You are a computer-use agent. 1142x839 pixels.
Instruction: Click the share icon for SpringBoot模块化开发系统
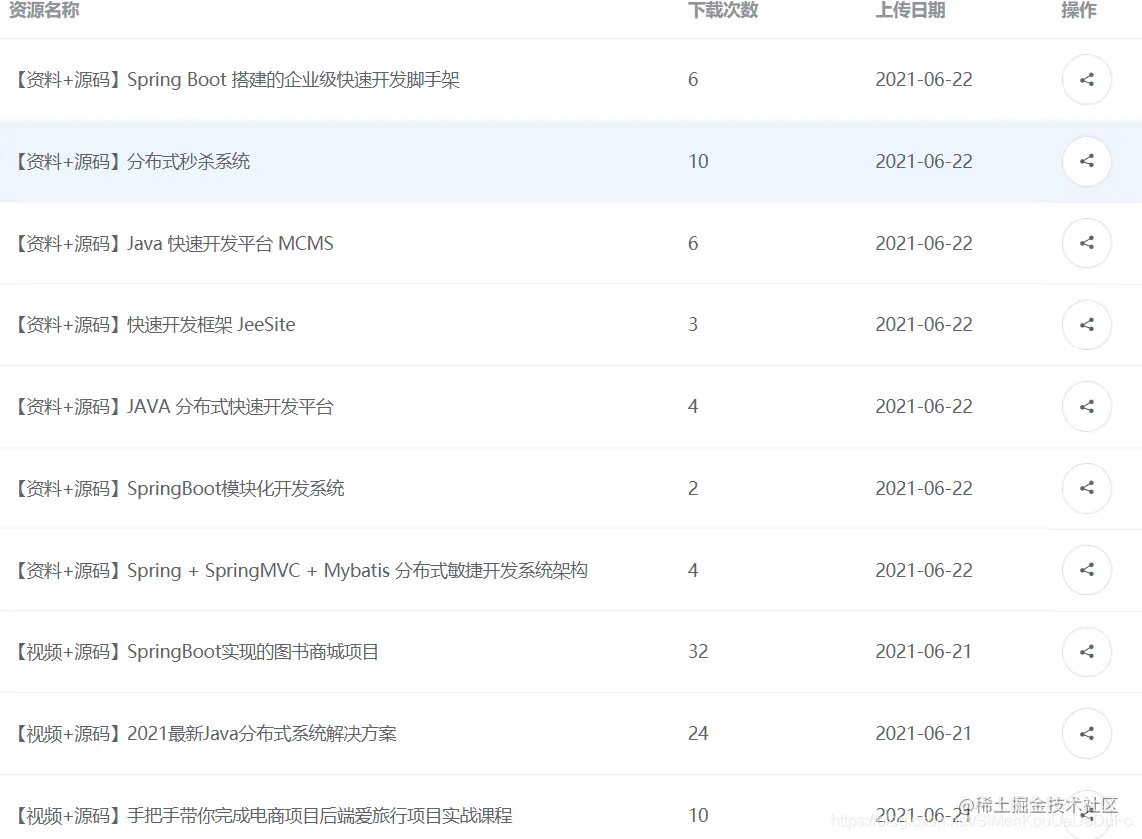(1087, 488)
